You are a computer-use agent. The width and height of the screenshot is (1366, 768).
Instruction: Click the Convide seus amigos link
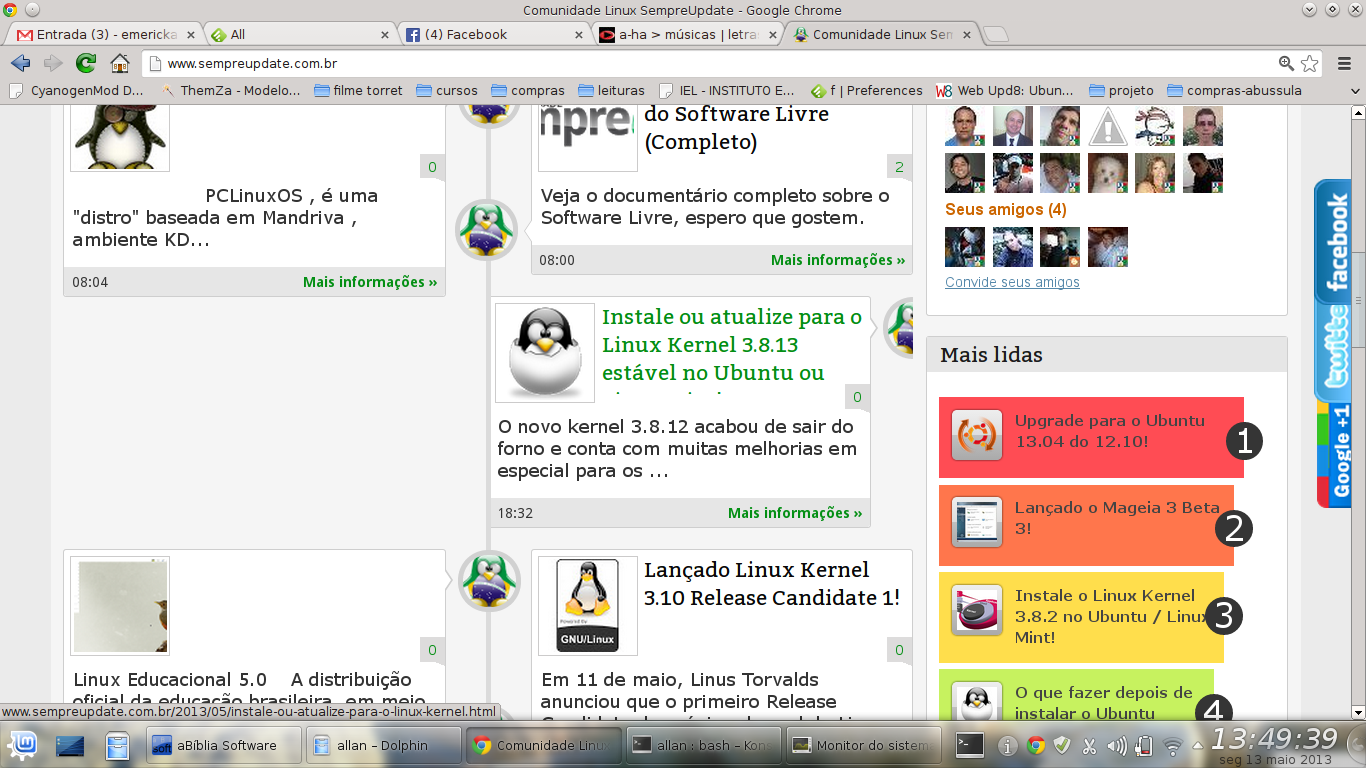1012,282
